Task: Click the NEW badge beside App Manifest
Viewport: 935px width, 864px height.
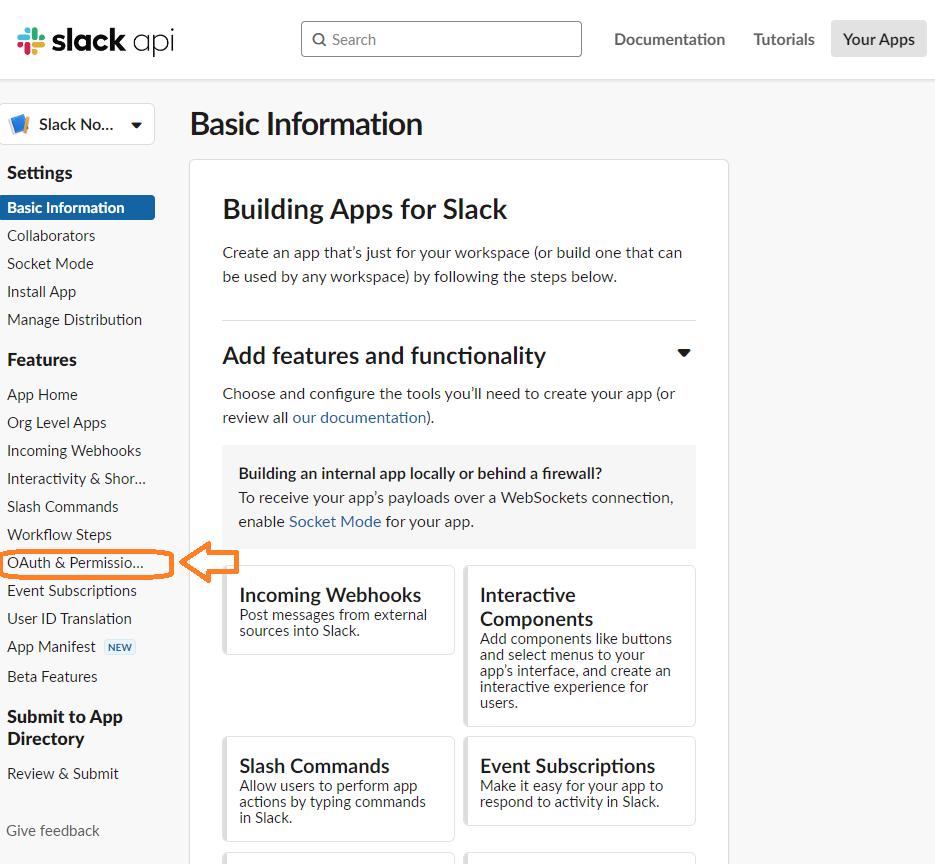Action: coord(120,647)
